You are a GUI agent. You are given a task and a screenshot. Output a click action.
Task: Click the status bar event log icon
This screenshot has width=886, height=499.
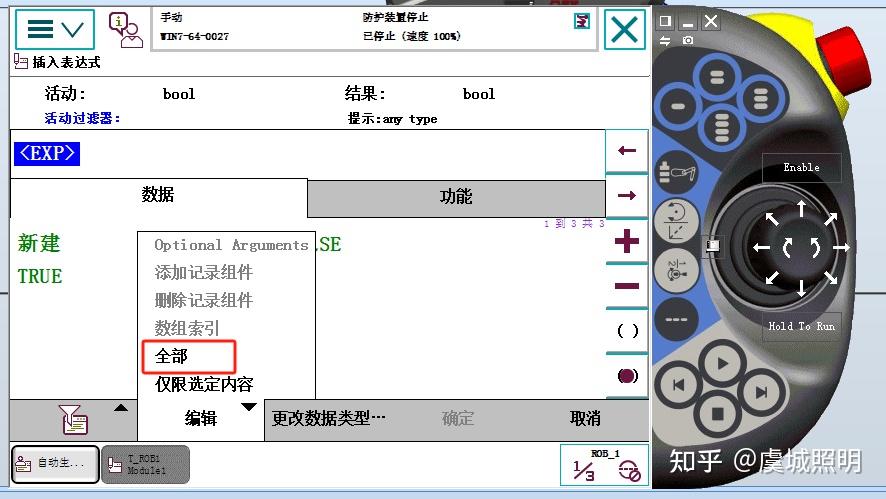click(581, 21)
